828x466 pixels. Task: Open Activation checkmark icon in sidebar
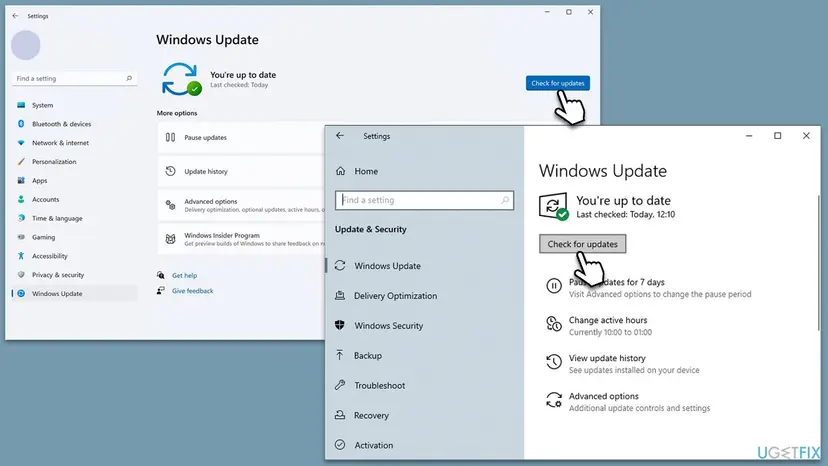pyautogui.click(x=340, y=445)
